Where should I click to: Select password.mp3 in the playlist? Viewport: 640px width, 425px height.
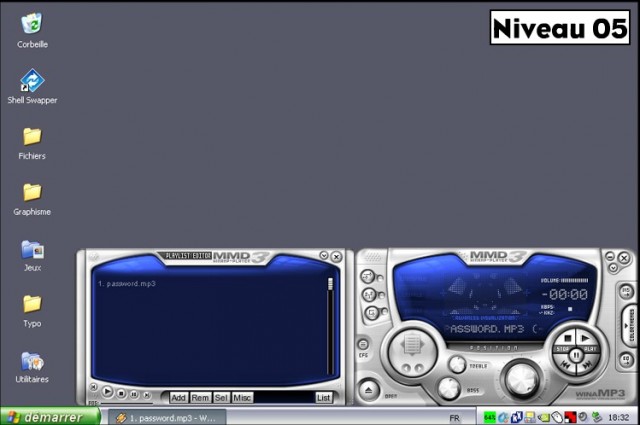126,284
